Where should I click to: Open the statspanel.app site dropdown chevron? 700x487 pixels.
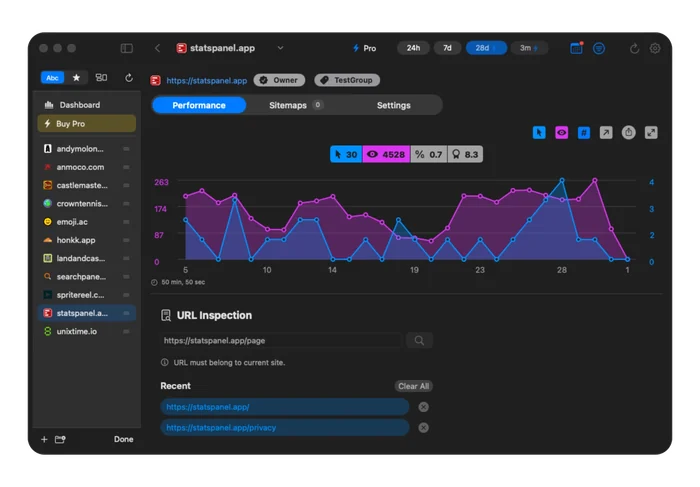280,48
